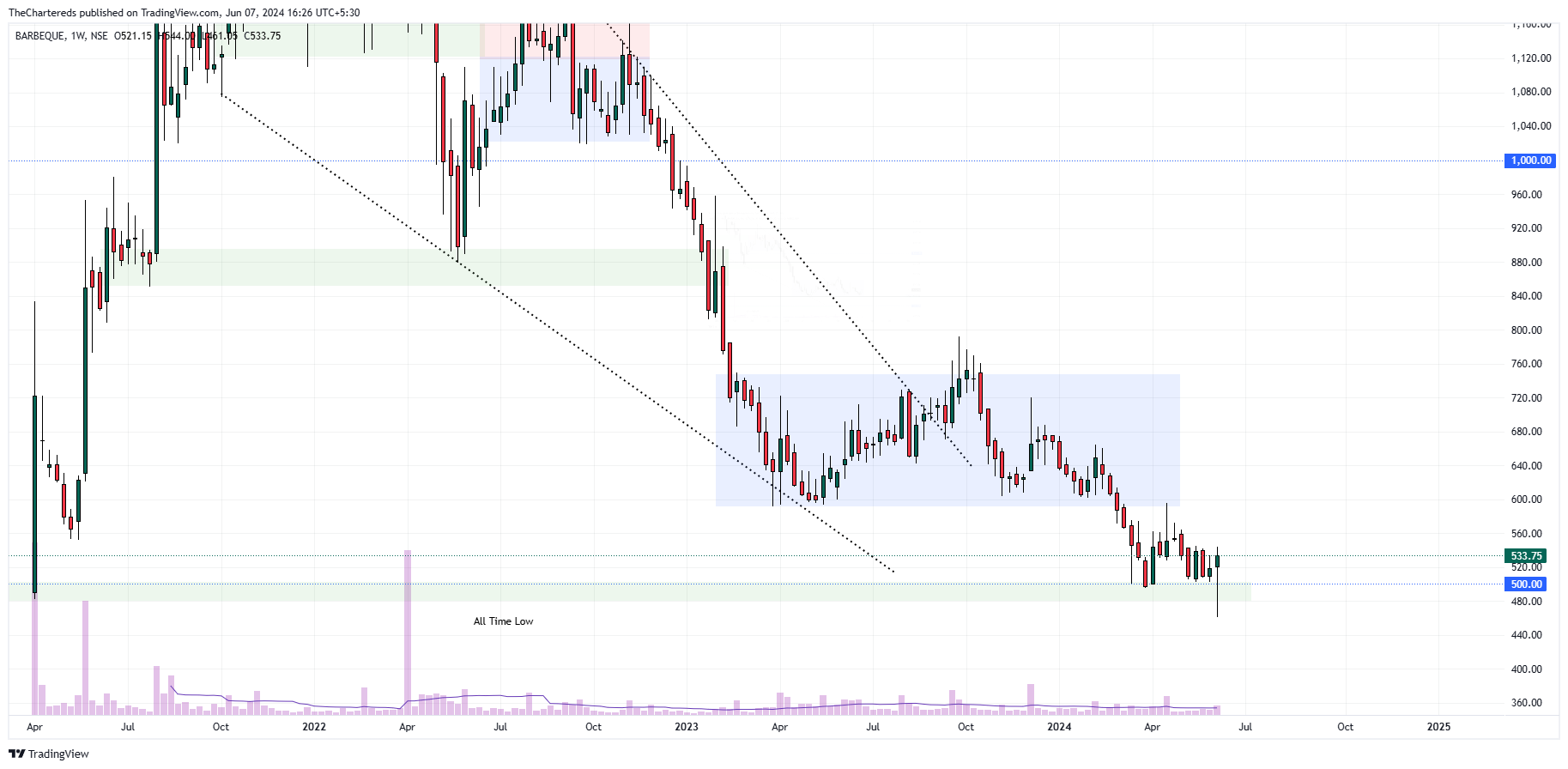The image size is (1568, 769).
Task: Click the 920.00 price axis label
Action: (1526, 228)
